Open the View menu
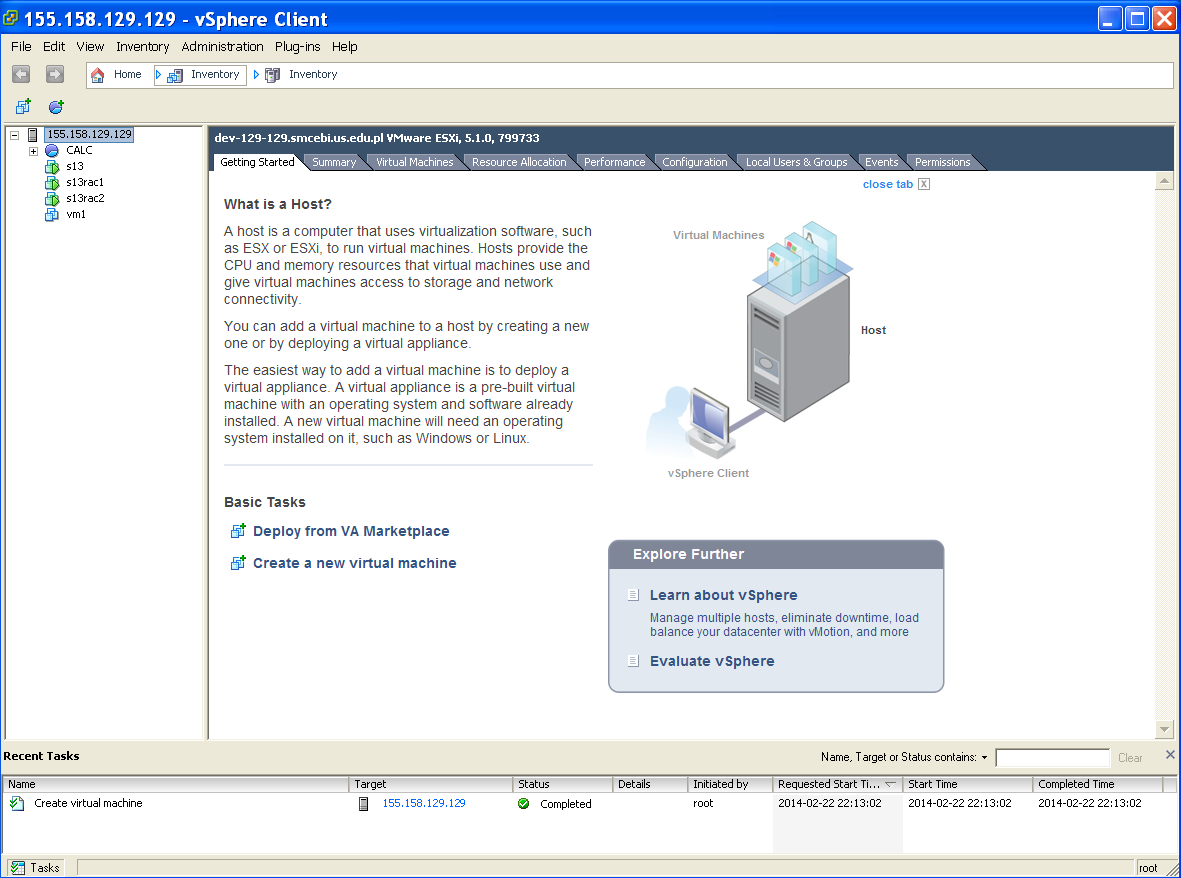 [x=90, y=47]
